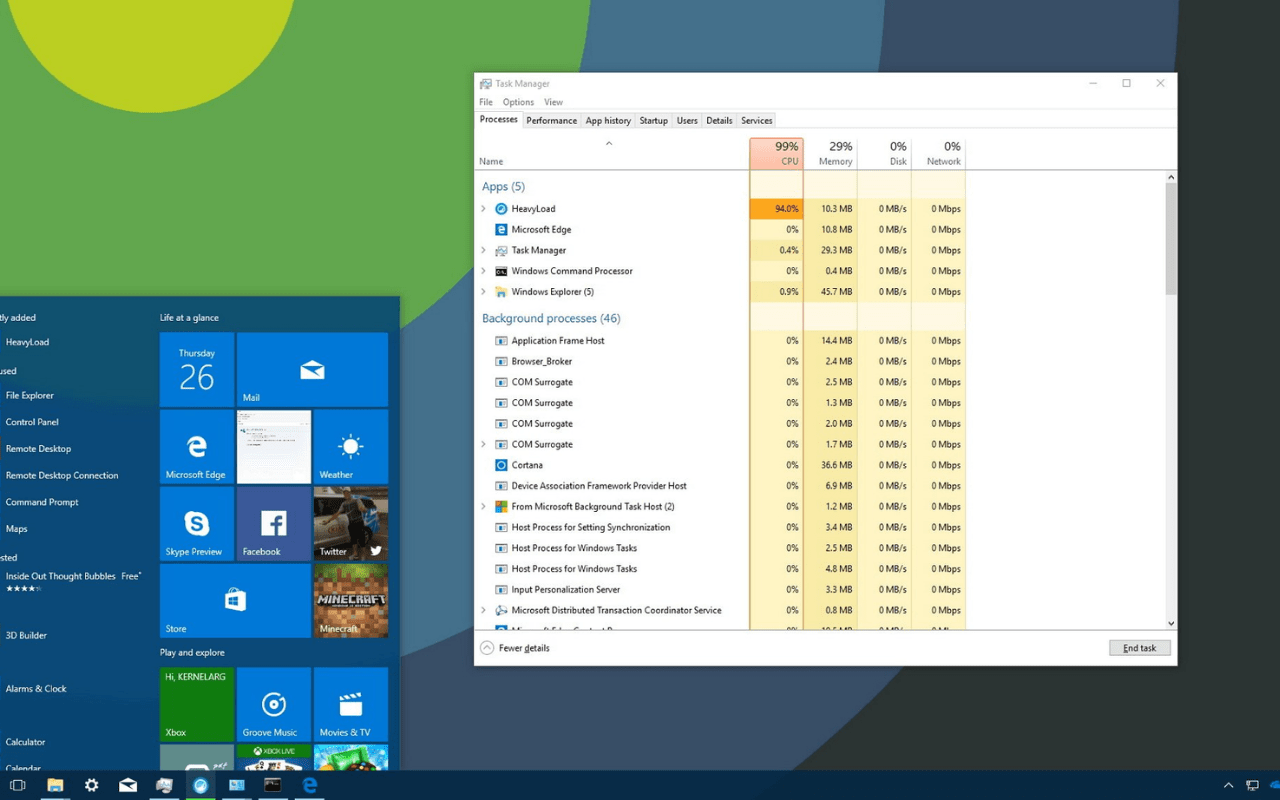
Task: Expand From Microsoft Background Task Host group
Action: point(484,507)
